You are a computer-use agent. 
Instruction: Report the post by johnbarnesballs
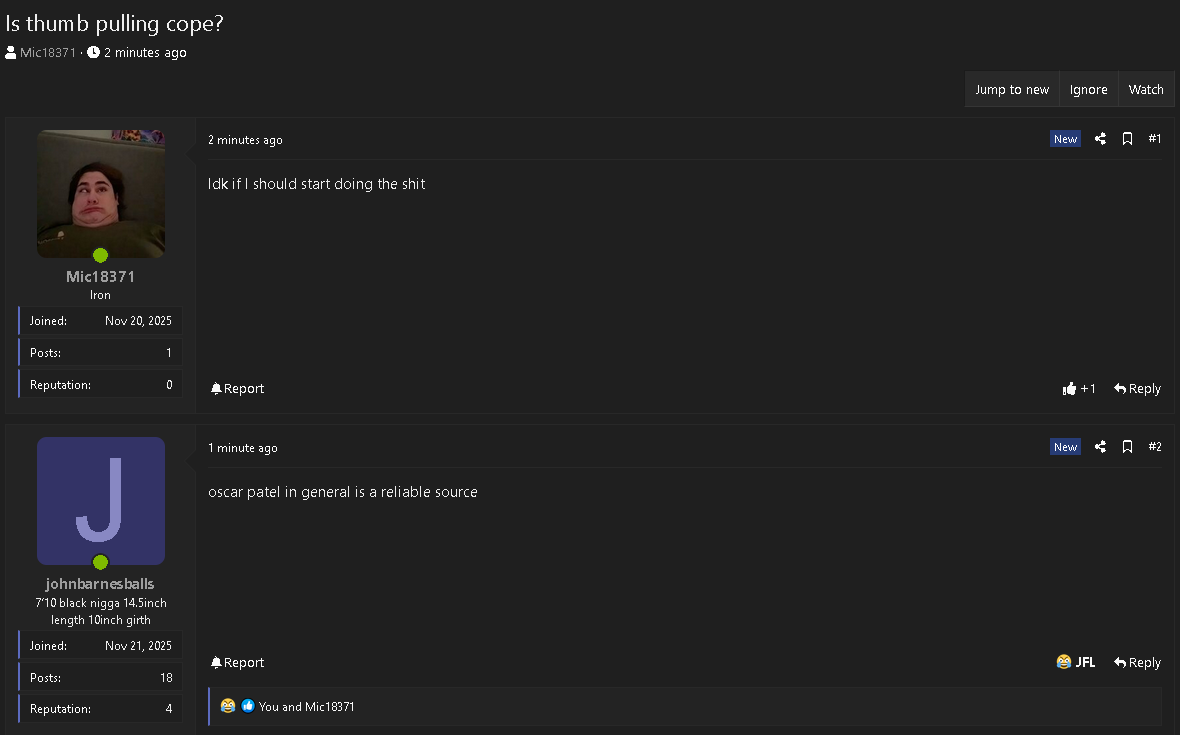[237, 663]
